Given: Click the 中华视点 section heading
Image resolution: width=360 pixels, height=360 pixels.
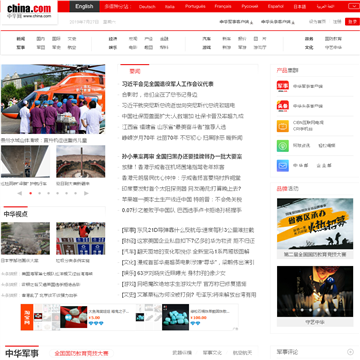Looking at the screenshot, I should point(16,214).
